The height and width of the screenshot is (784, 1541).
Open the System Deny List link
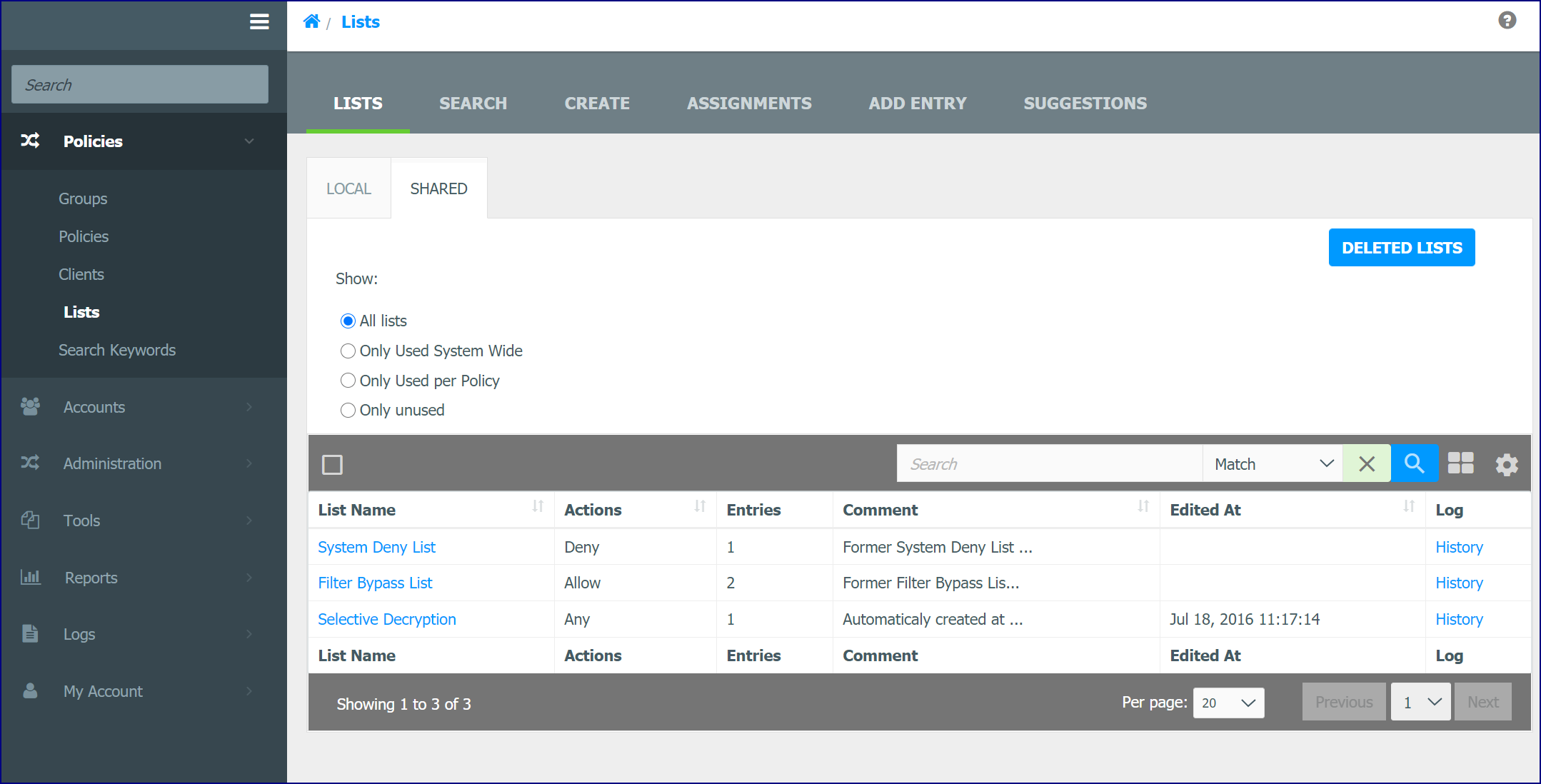[x=376, y=547]
